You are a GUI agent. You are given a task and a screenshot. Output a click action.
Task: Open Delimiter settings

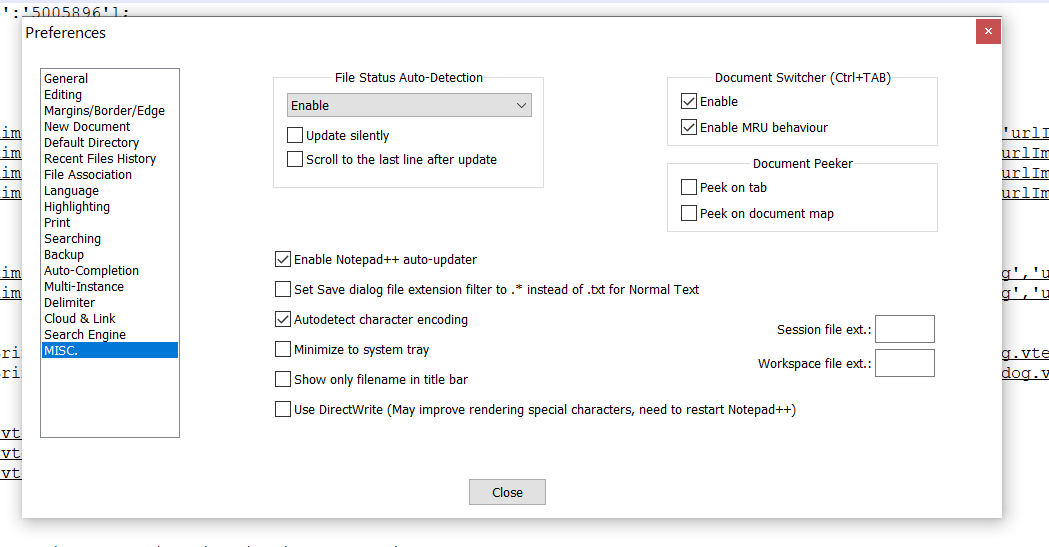point(110,303)
